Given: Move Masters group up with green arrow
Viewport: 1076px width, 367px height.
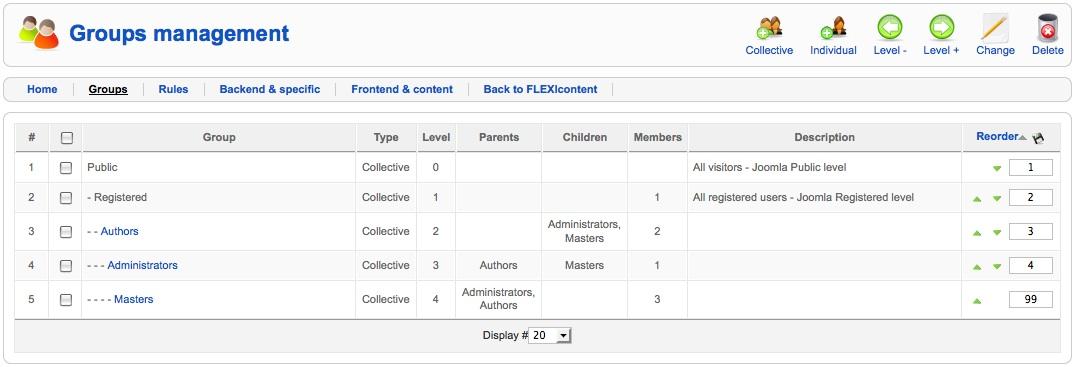Looking at the screenshot, I should [977, 301].
